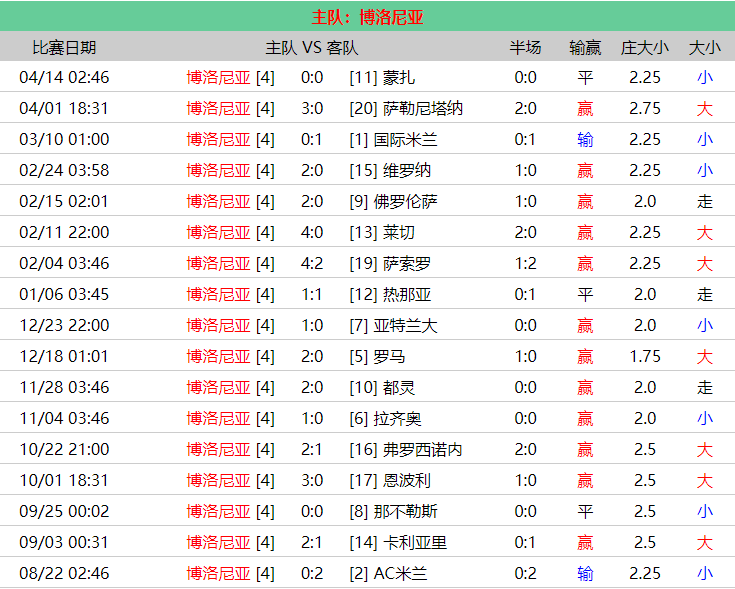Image resolution: width=735 pixels, height=589 pixels.
Task: Click the 半场 column header
Action: (x=525, y=47)
